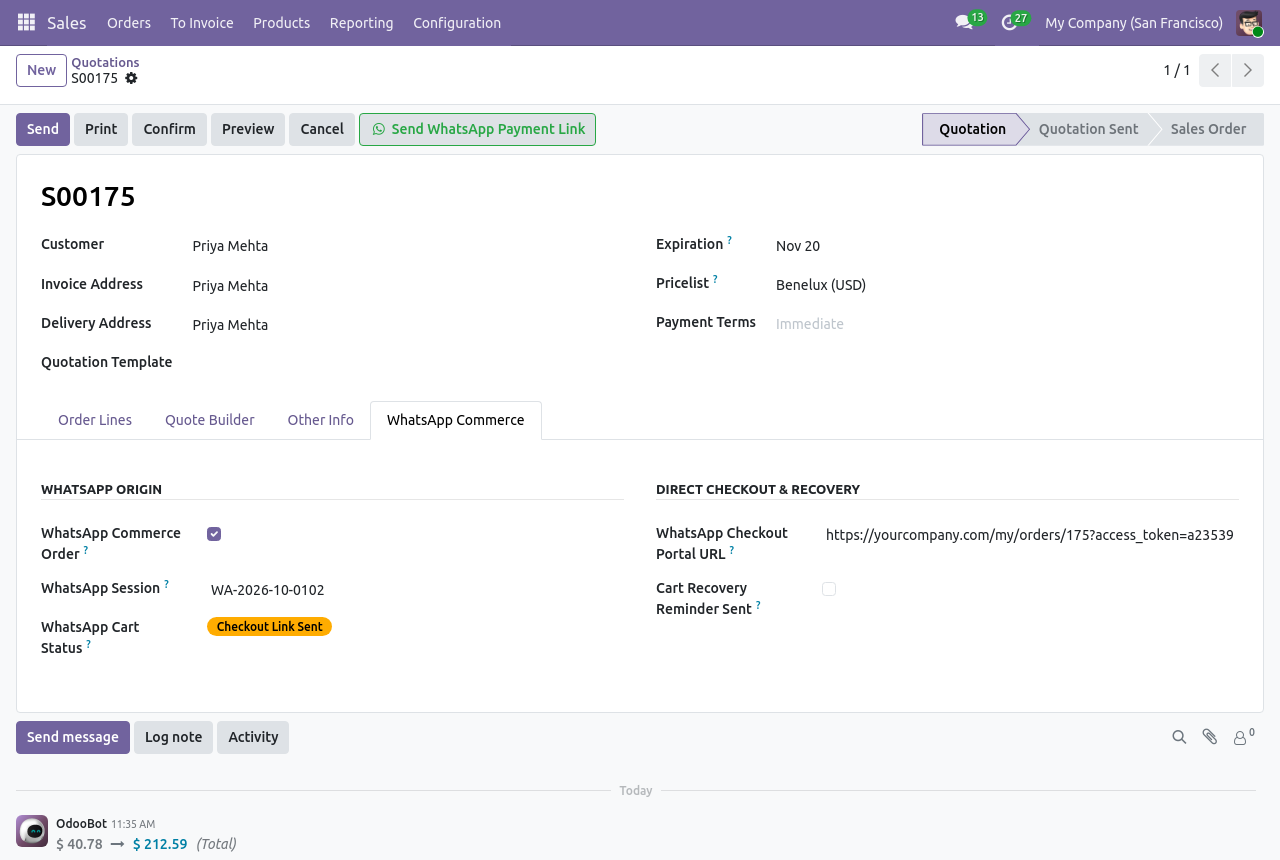Open the Payment Terms Immediate field
This screenshot has width=1280, height=860.
(x=1007, y=324)
